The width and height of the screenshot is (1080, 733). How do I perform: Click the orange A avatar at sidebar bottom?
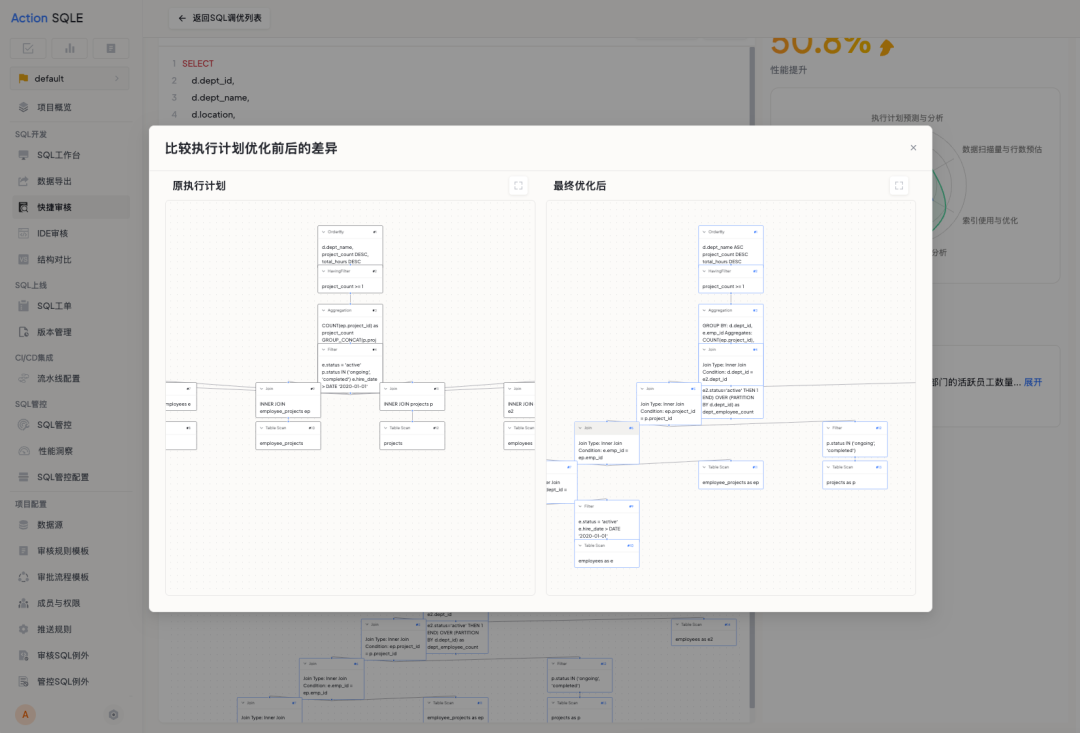(x=25, y=714)
